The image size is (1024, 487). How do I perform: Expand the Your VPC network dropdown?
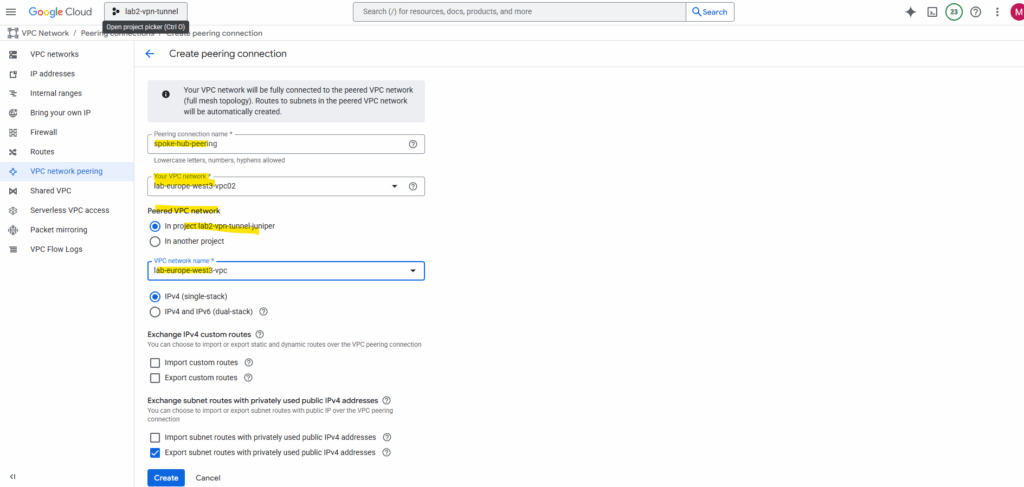[x=395, y=186]
